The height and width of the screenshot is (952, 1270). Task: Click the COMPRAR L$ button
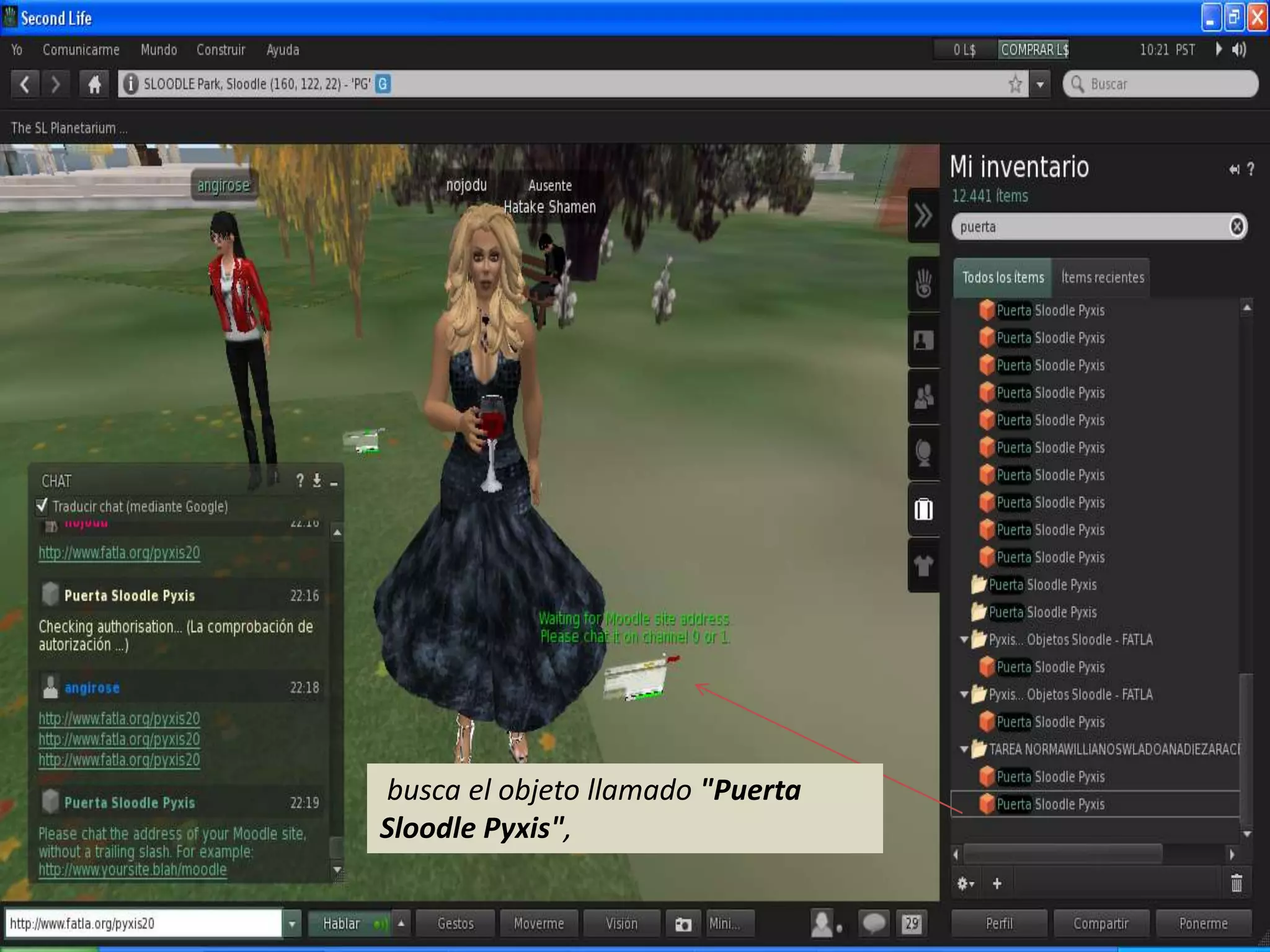(1034, 50)
